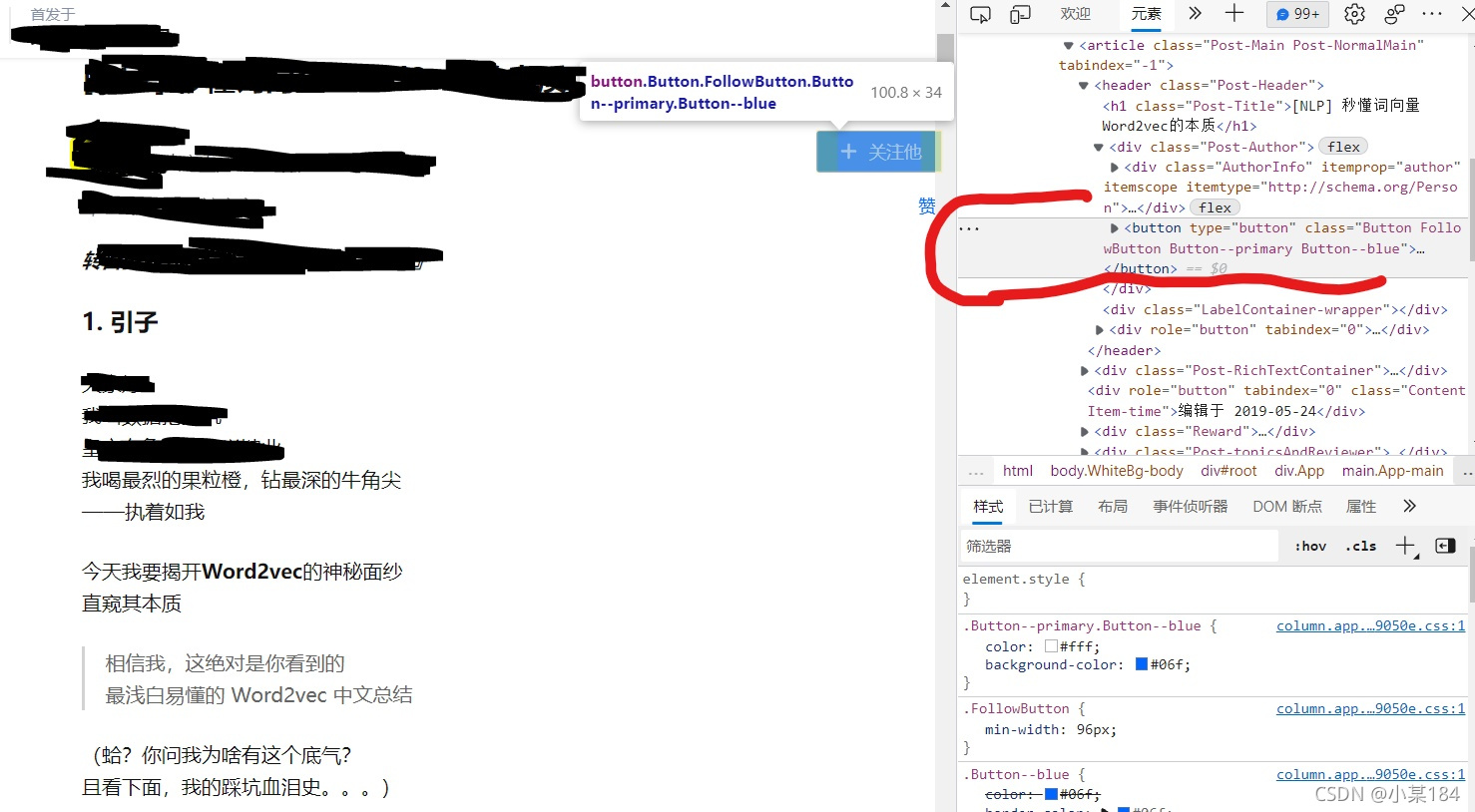
Task: Switch to the 元素 tab
Action: click(1147, 14)
